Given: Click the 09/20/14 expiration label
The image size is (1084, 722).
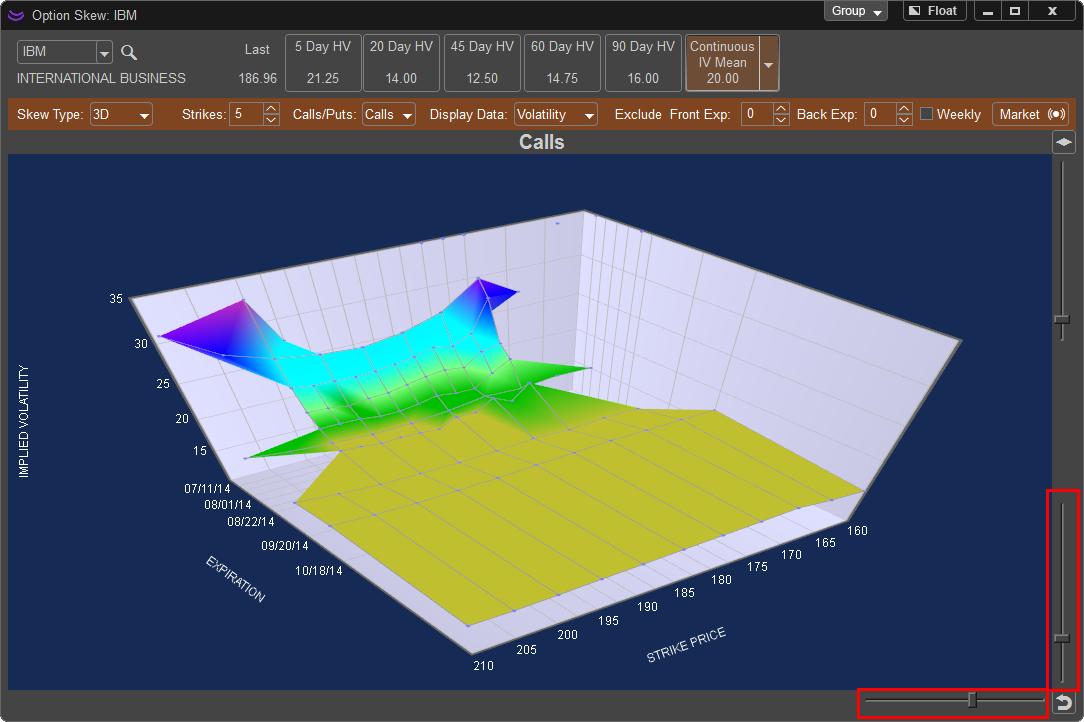Looking at the screenshot, I should [x=285, y=546].
